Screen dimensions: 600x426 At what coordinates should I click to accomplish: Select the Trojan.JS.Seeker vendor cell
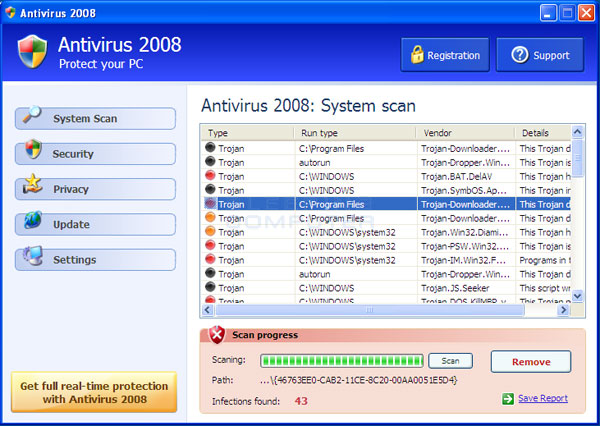466,288
